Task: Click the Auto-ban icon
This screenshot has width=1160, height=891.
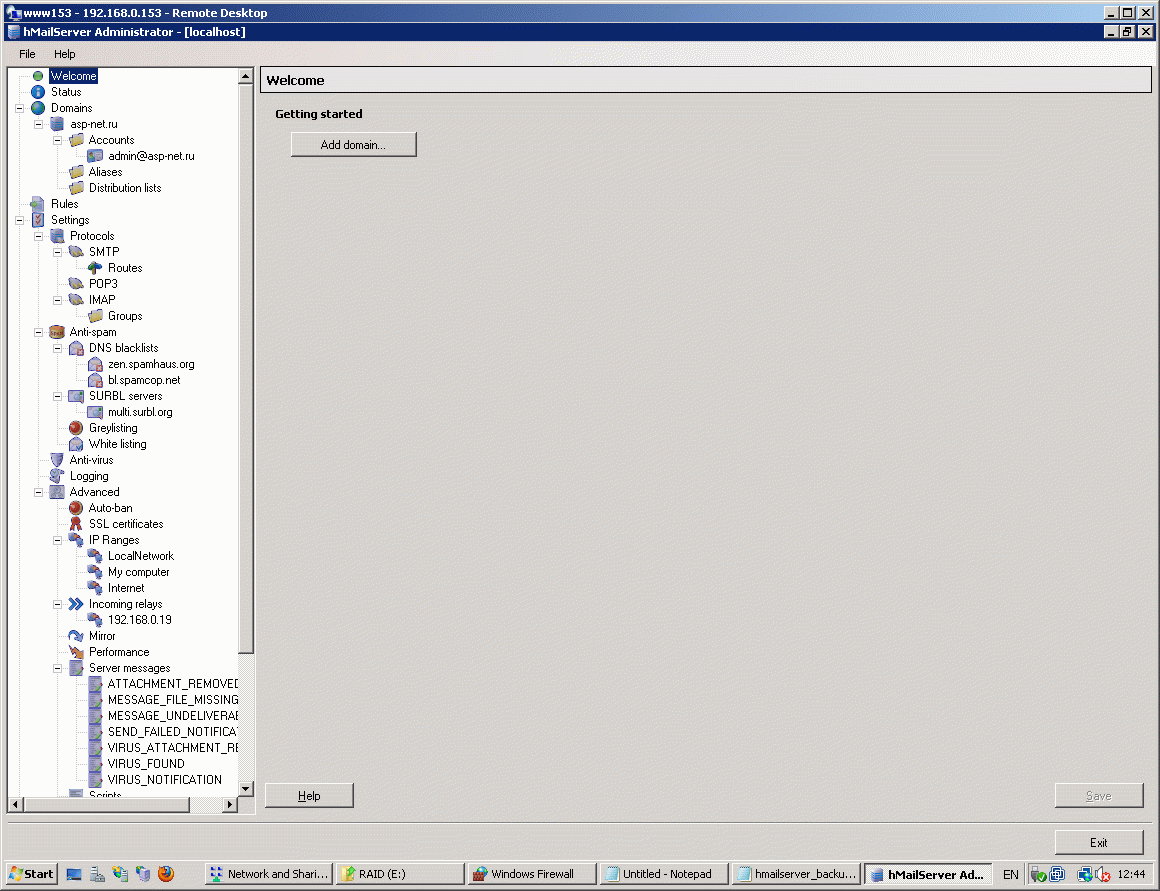Action: (75, 508)
